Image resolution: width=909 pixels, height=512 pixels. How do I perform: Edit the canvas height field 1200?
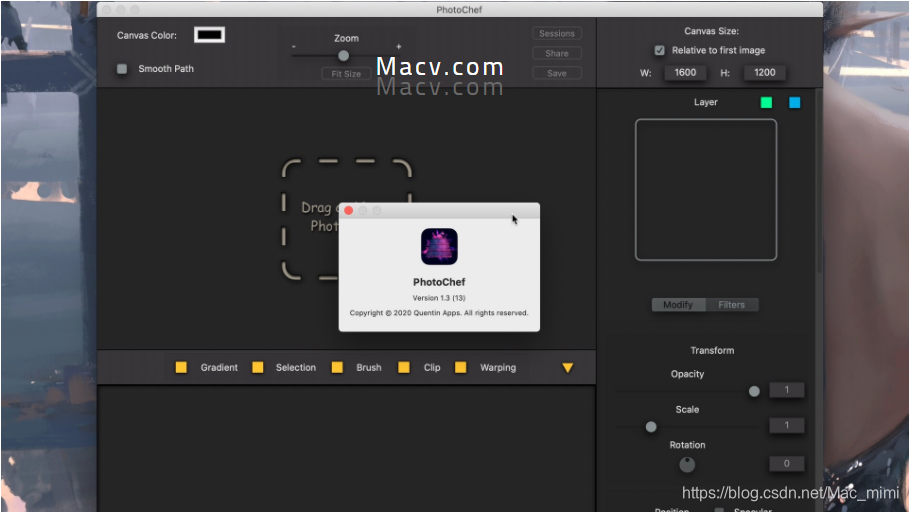click(x=764, y=72)
